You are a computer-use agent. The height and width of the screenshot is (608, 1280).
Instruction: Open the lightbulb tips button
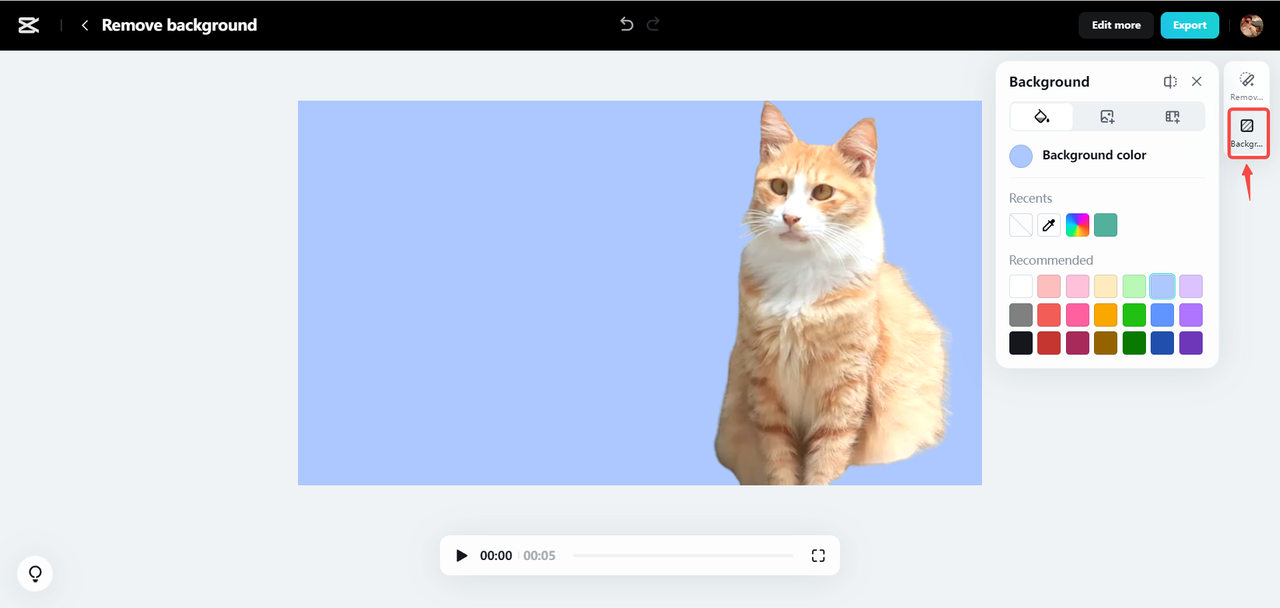pos(35,573)
